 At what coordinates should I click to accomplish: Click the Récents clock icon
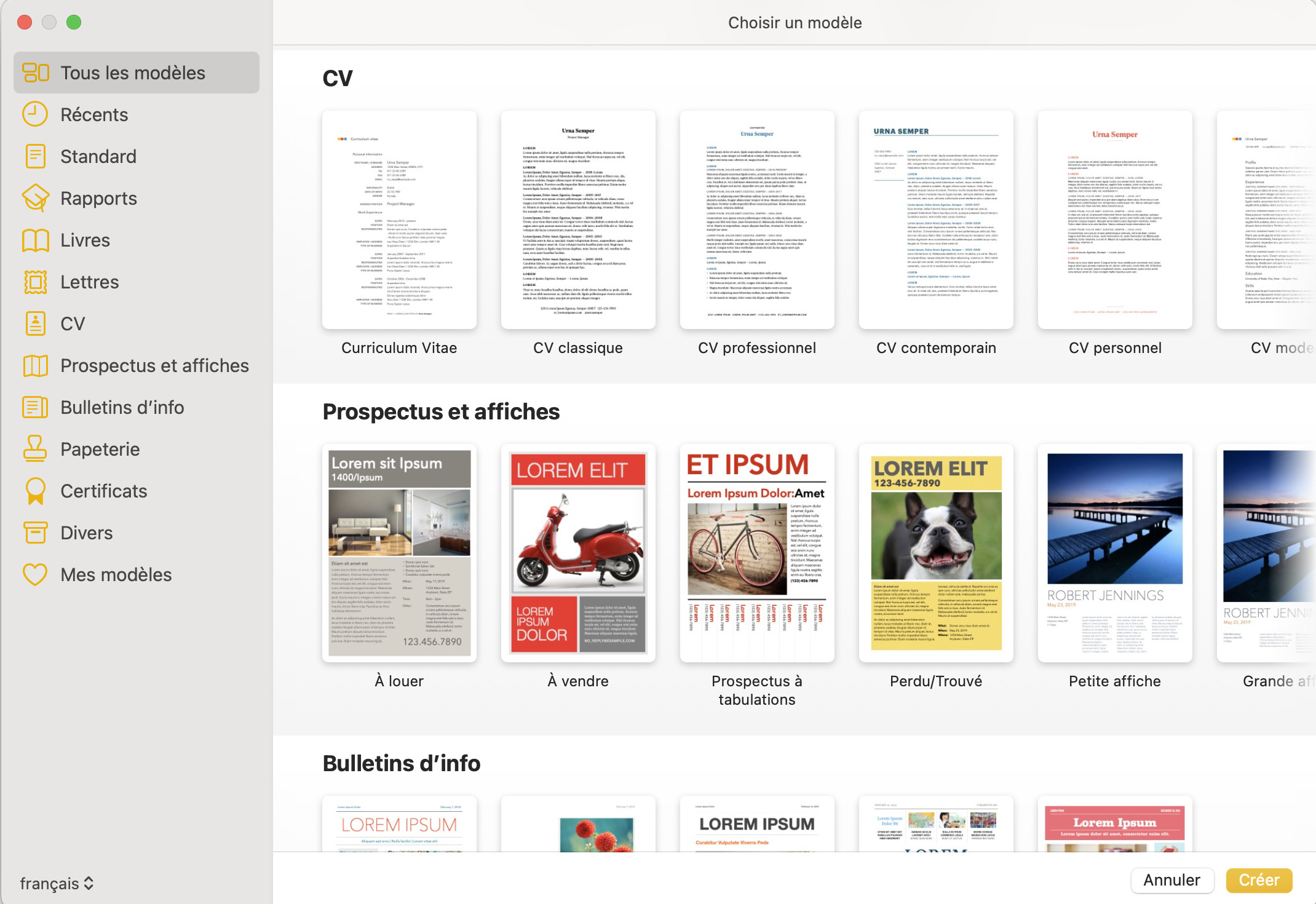point(35,114)
